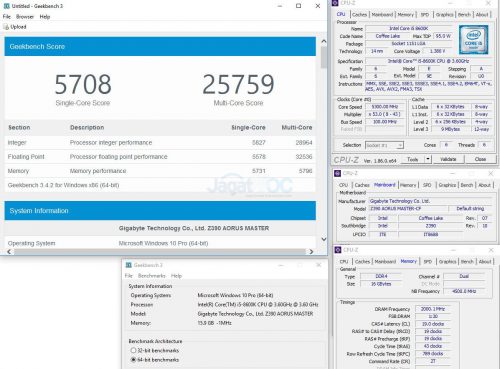Click the vertical scrollbar thumb in Geekbench results

point(323,57)
